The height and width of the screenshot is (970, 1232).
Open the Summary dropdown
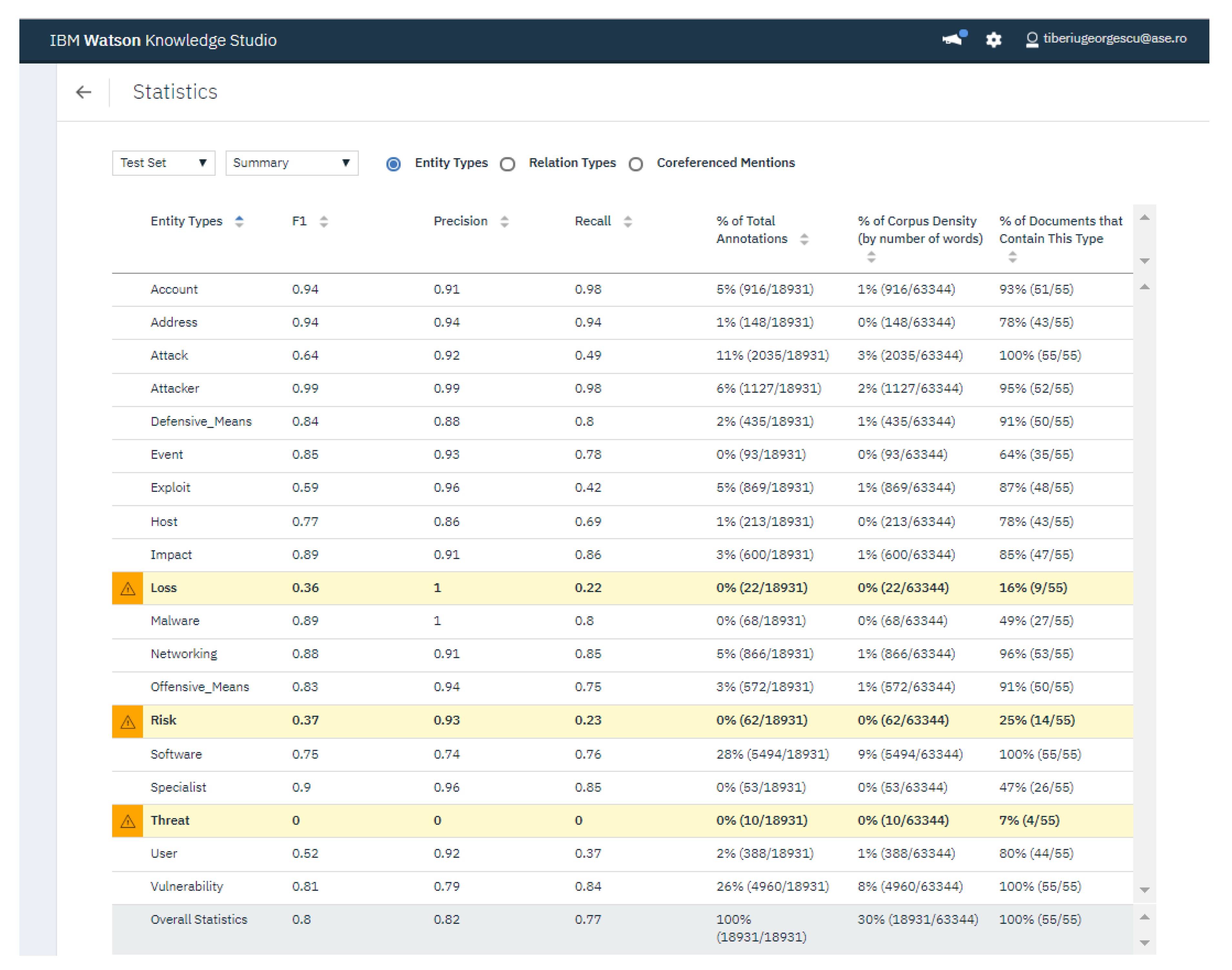coord(291,163)
